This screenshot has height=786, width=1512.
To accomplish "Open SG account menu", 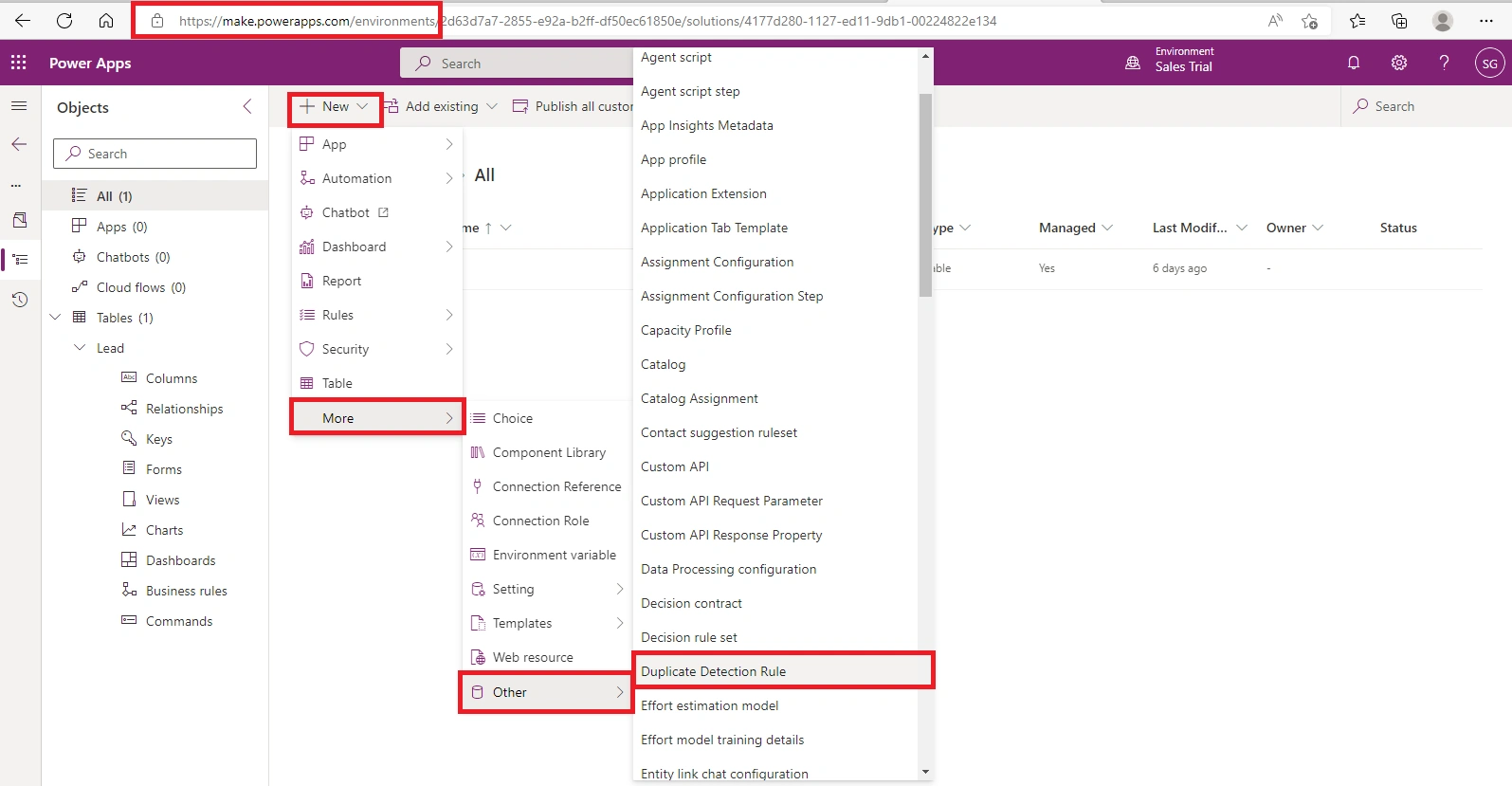I will pos(1489,64).
